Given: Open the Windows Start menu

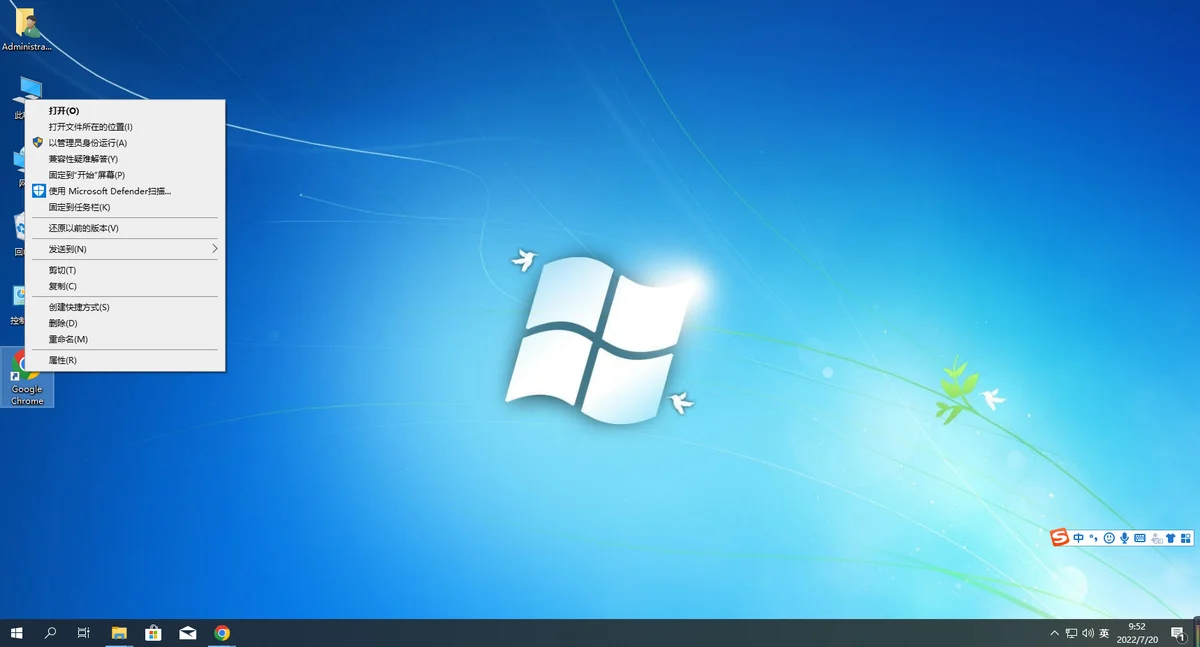Looking at the screenshot, I should (17, 633).
